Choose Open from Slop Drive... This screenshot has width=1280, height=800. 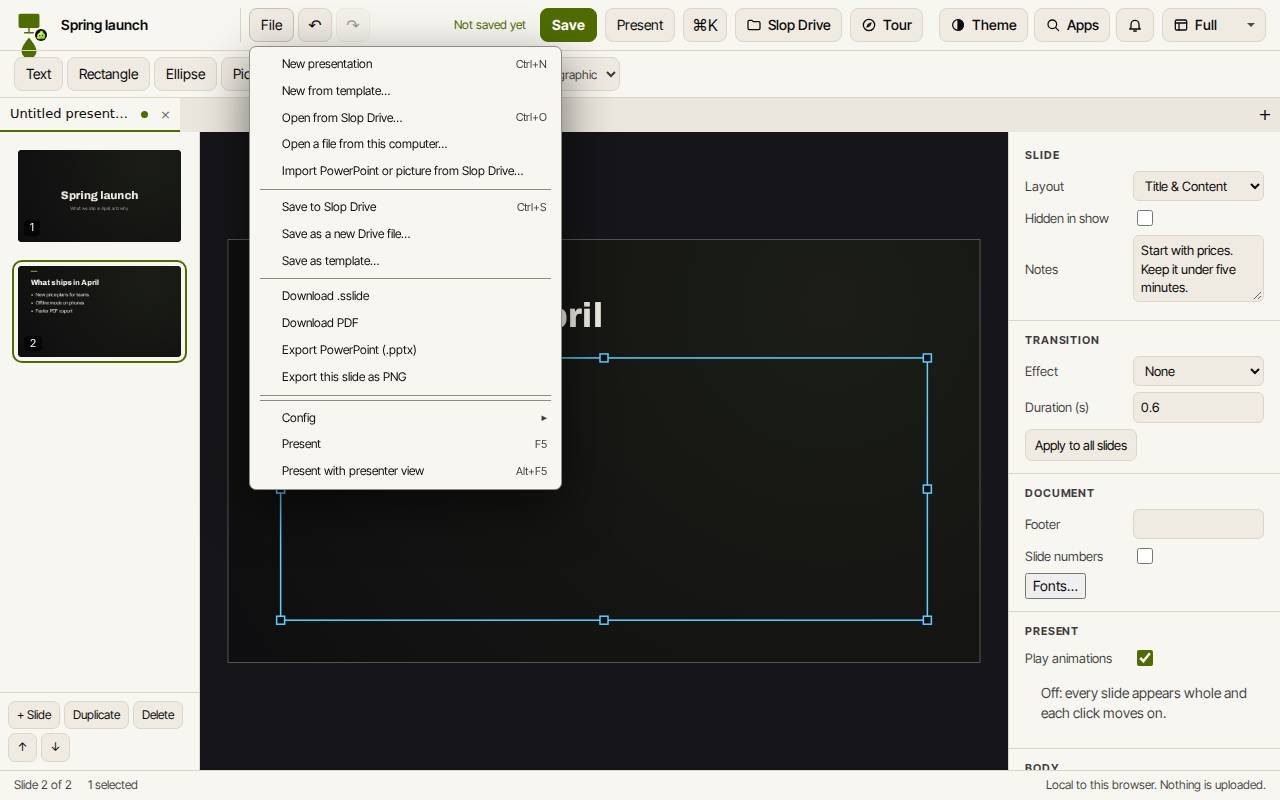coord(405,118)
